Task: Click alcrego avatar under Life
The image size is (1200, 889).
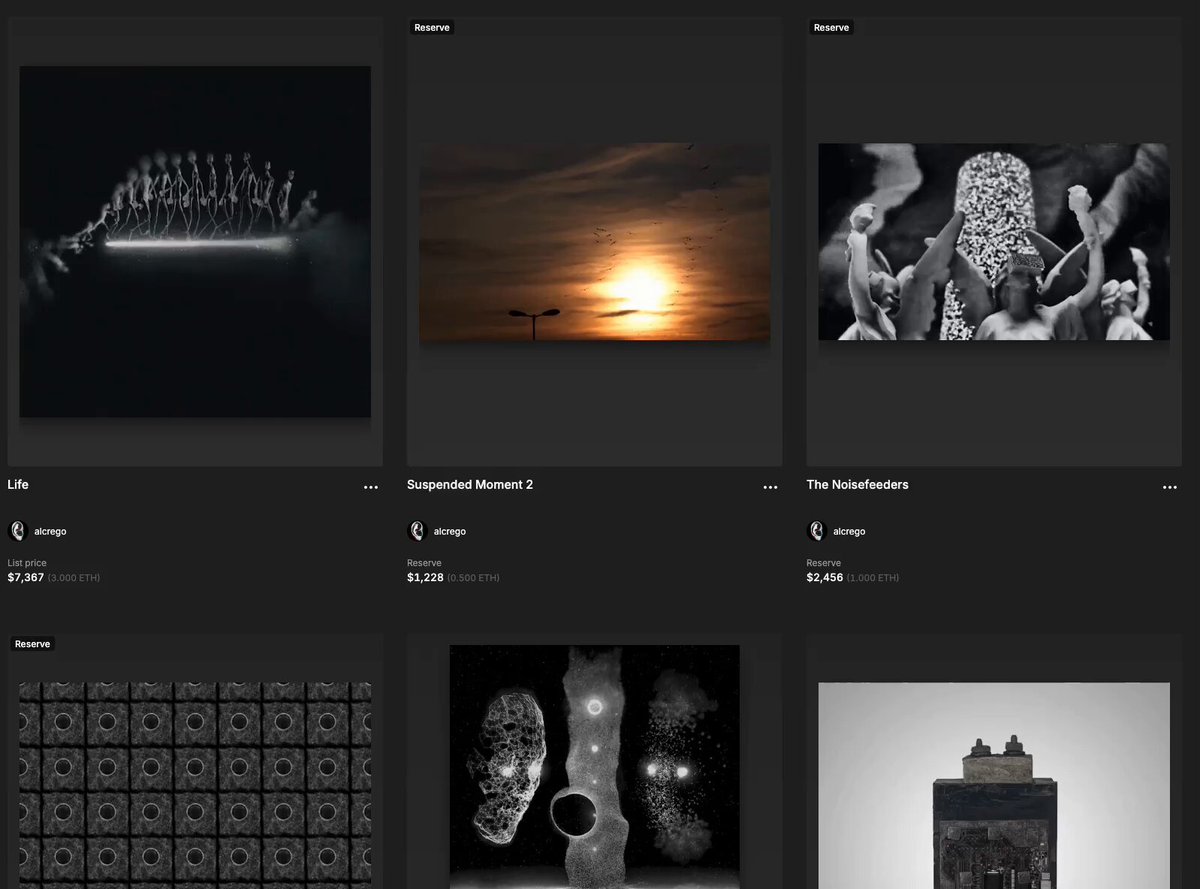Action: pyautogui.click(x=17, y=531)
